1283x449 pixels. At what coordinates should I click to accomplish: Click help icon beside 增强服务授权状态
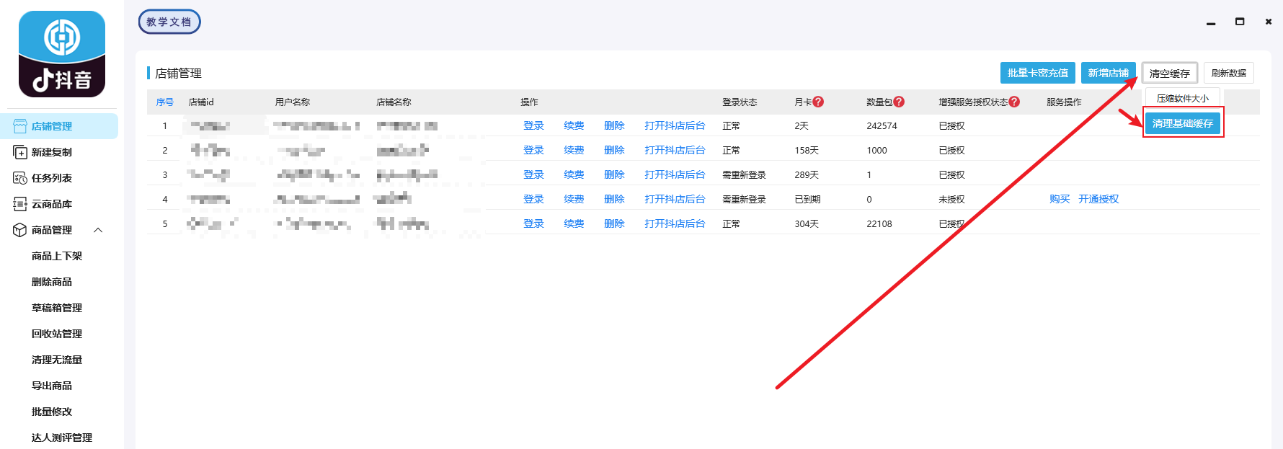1014,102
